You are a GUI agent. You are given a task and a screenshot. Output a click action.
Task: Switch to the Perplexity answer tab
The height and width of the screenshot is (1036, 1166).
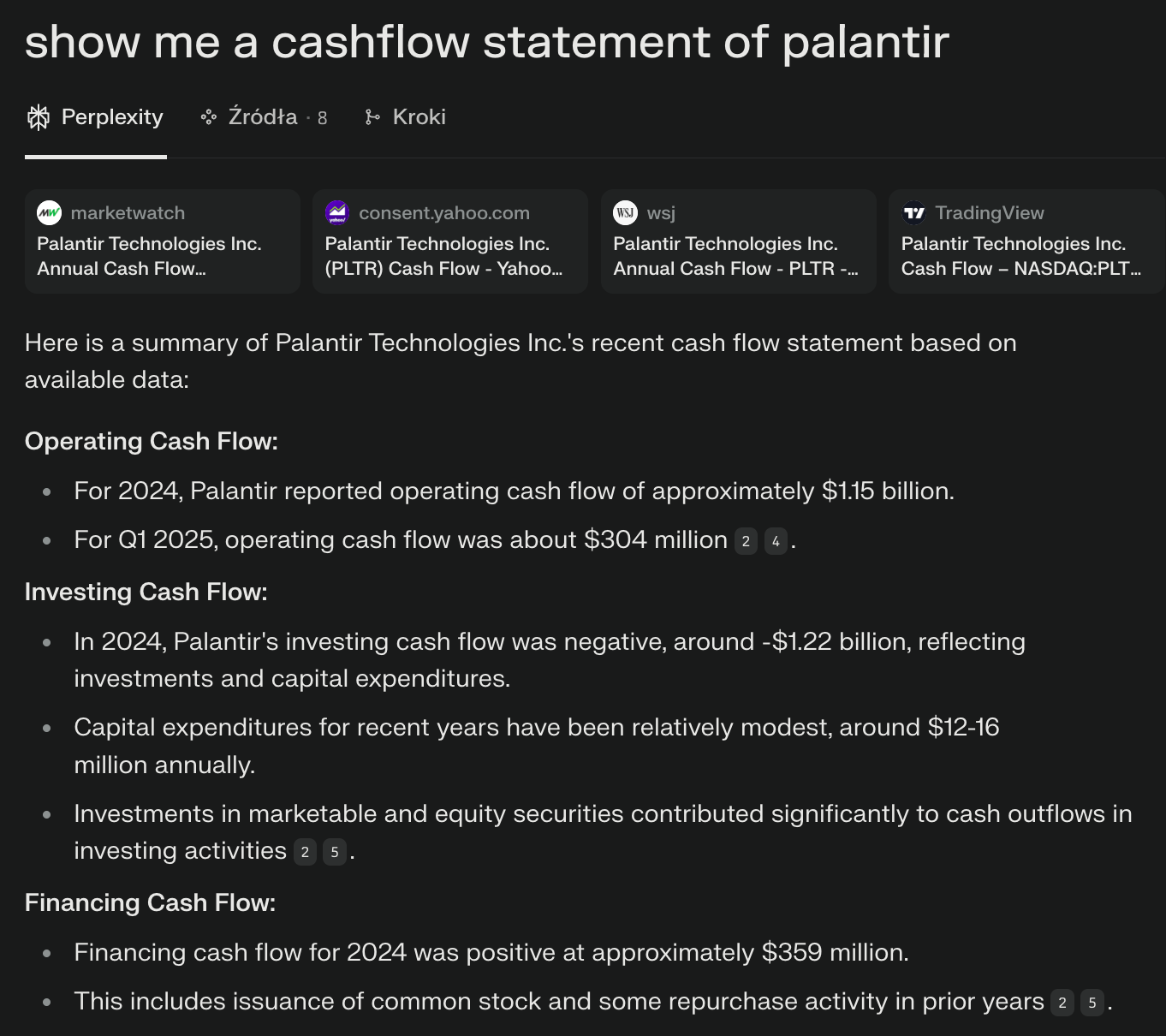point(95,117)
